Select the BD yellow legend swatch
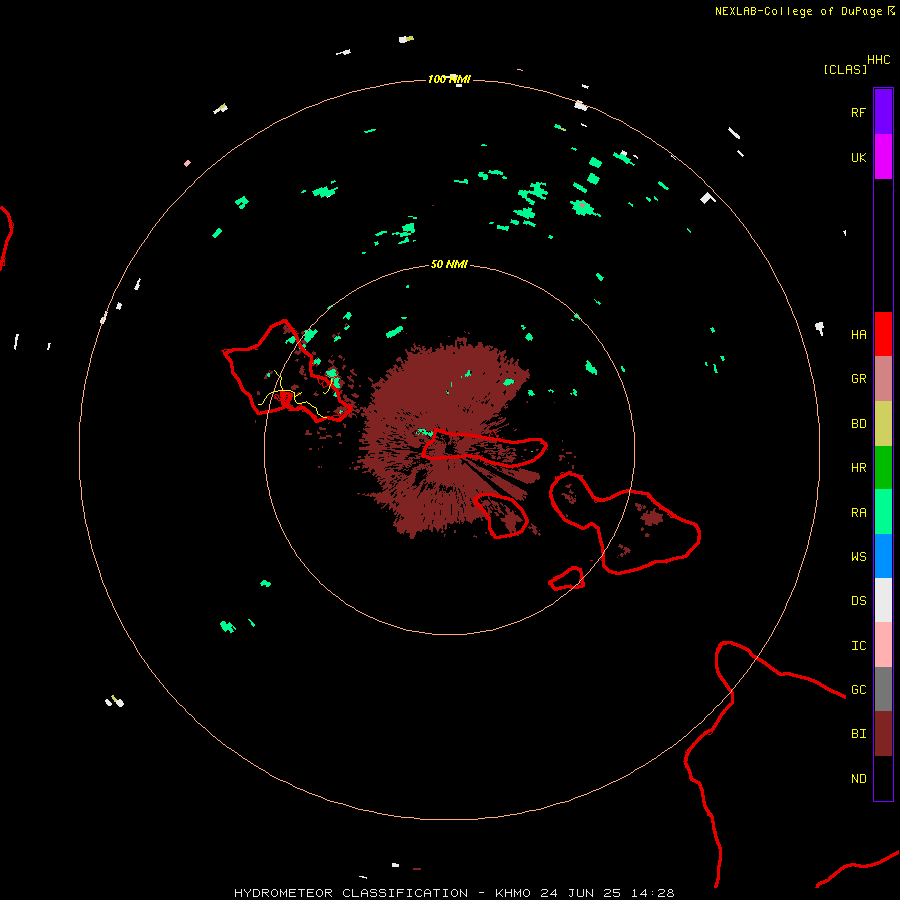 click(x=883, y=424)
